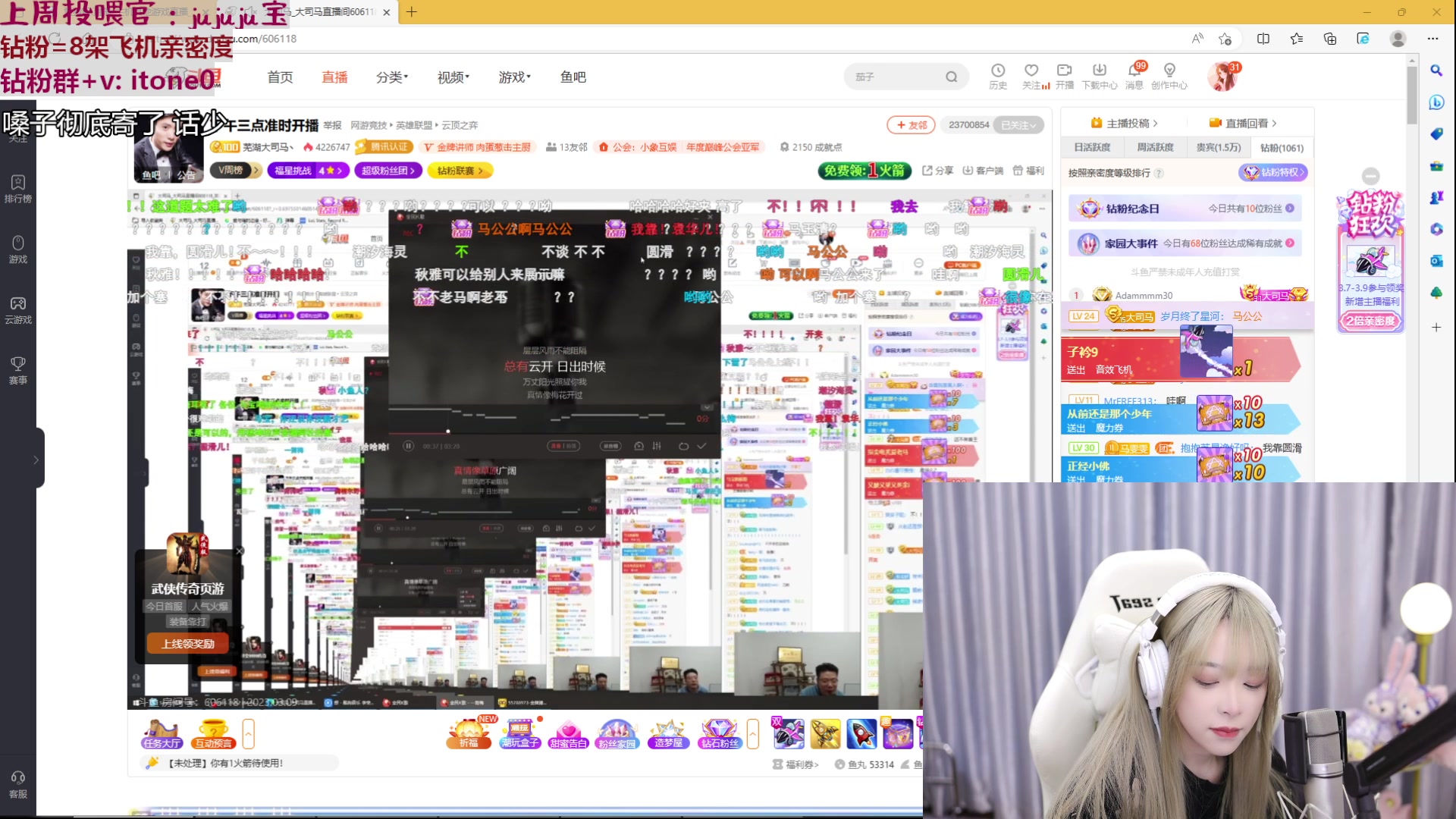1456x819 pixels.
Task: Enter the 造梦屋 dream house icon
Action: coord(669,734)
